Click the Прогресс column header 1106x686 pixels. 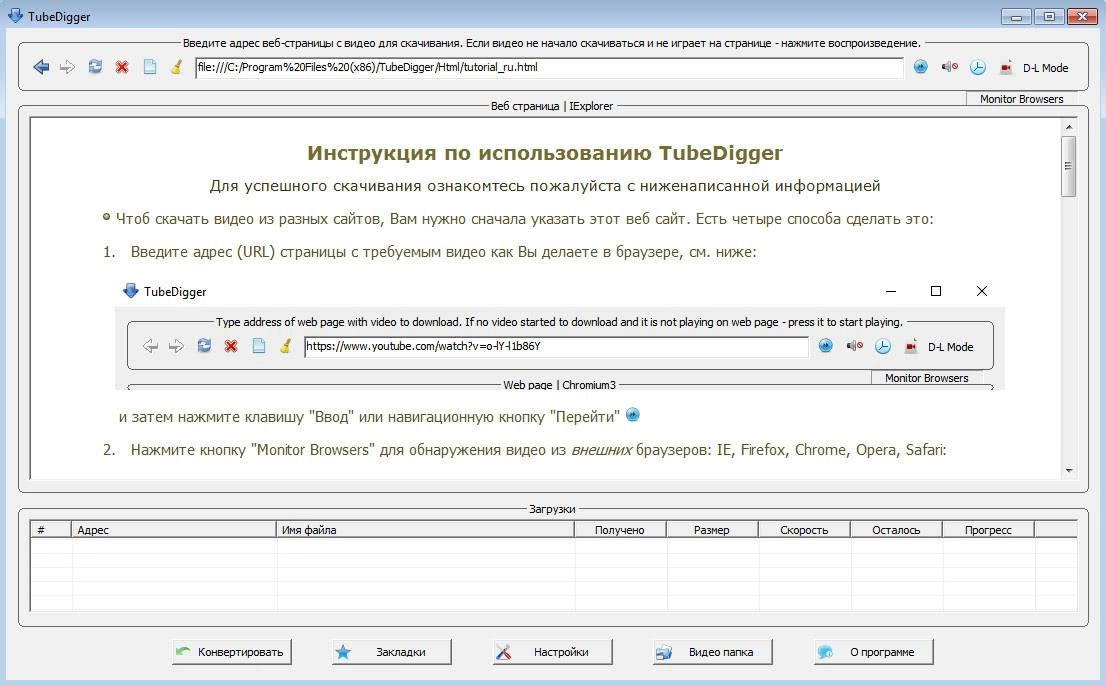point(988,530)
